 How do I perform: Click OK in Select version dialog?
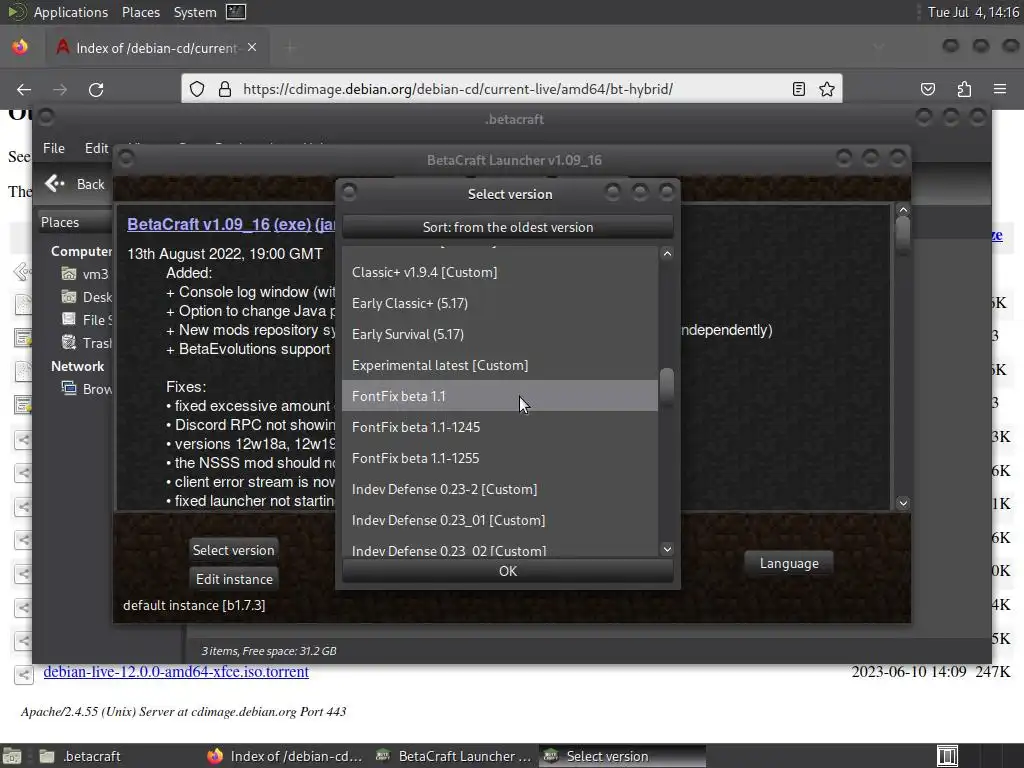point(507,571)
